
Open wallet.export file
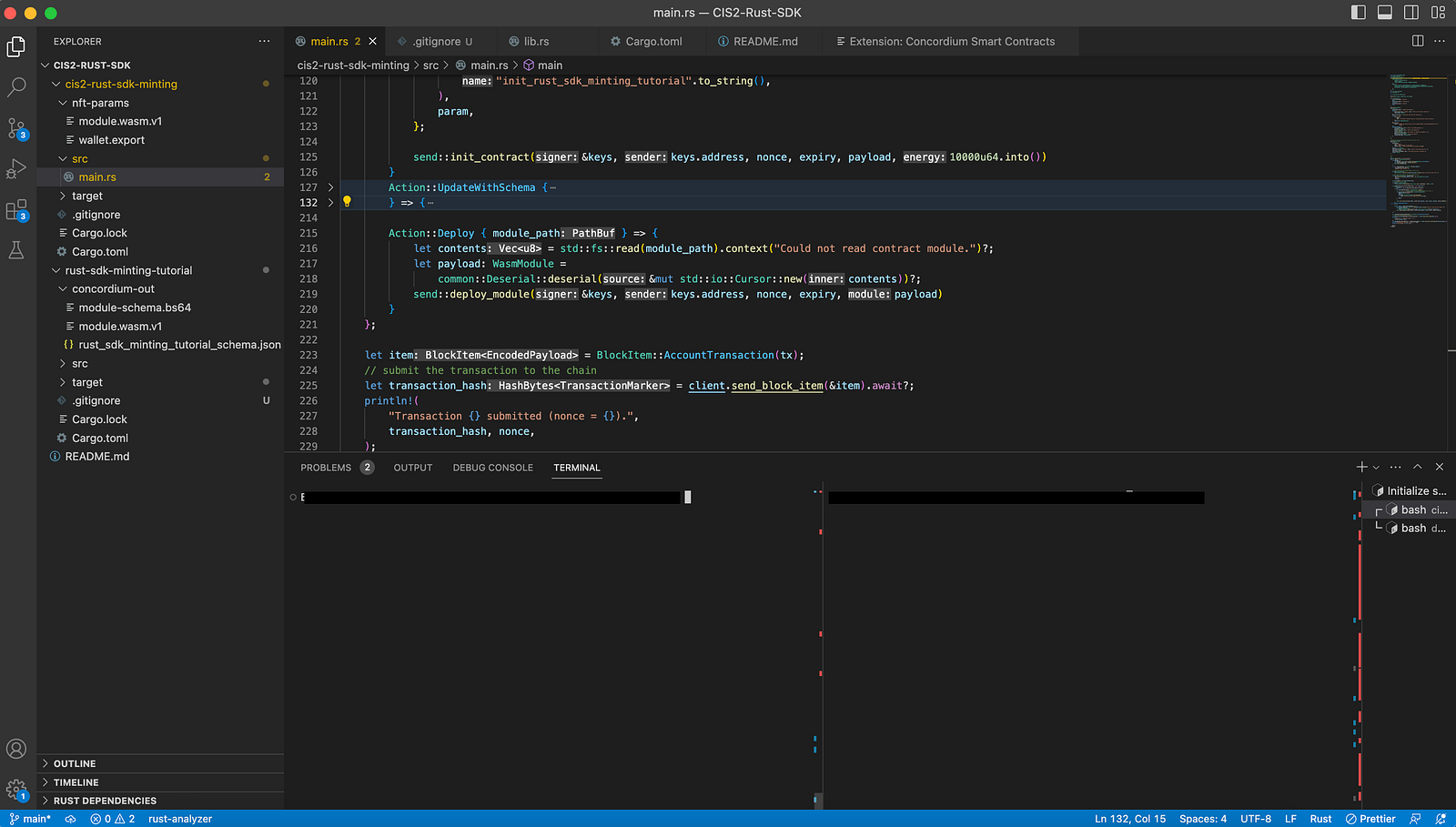click(160, 140)
